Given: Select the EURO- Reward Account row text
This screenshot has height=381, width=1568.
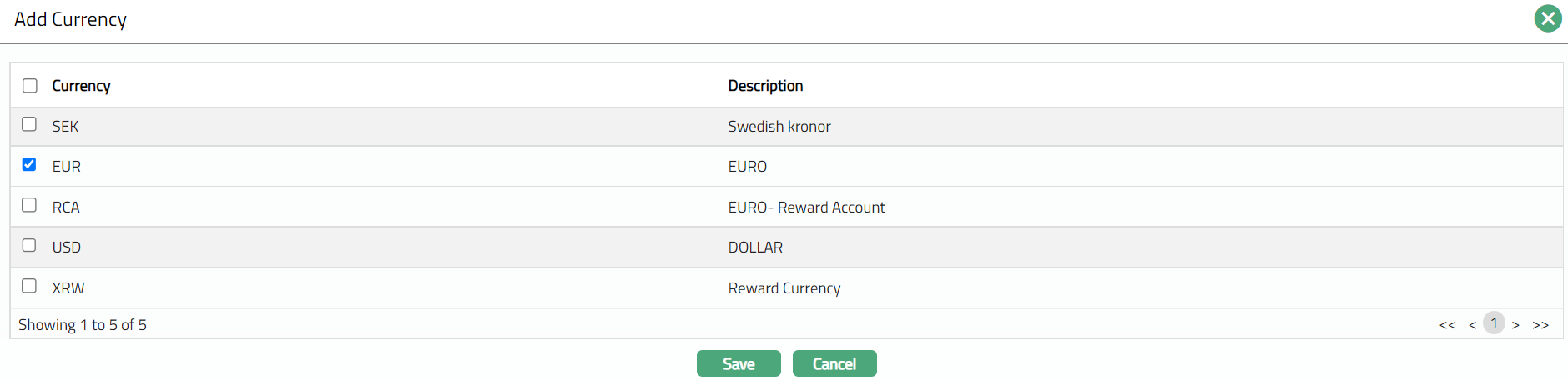Looking at the screenshot, I should click(x=806, y=208).
